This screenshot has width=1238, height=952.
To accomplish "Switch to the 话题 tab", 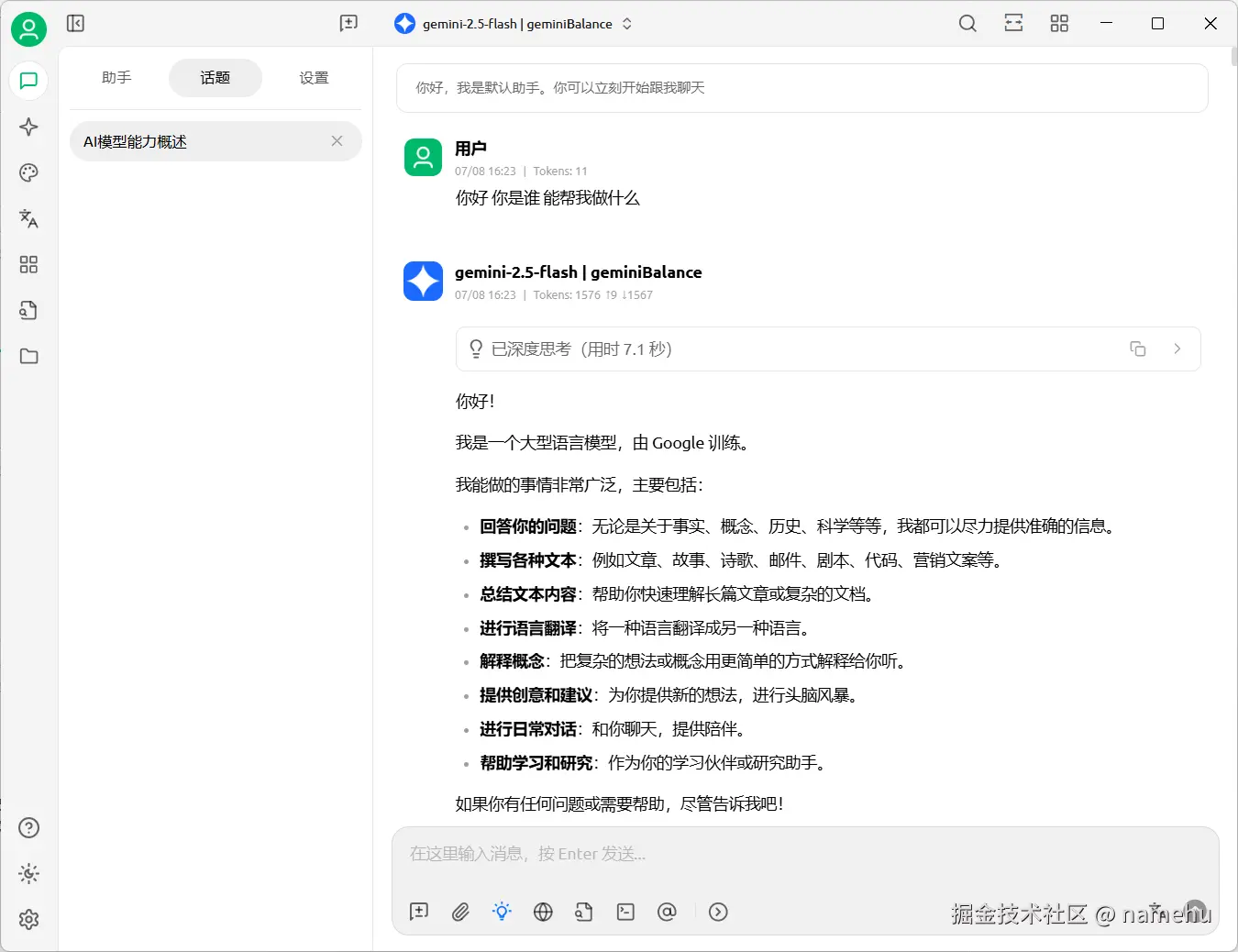I will coord(216,78).
